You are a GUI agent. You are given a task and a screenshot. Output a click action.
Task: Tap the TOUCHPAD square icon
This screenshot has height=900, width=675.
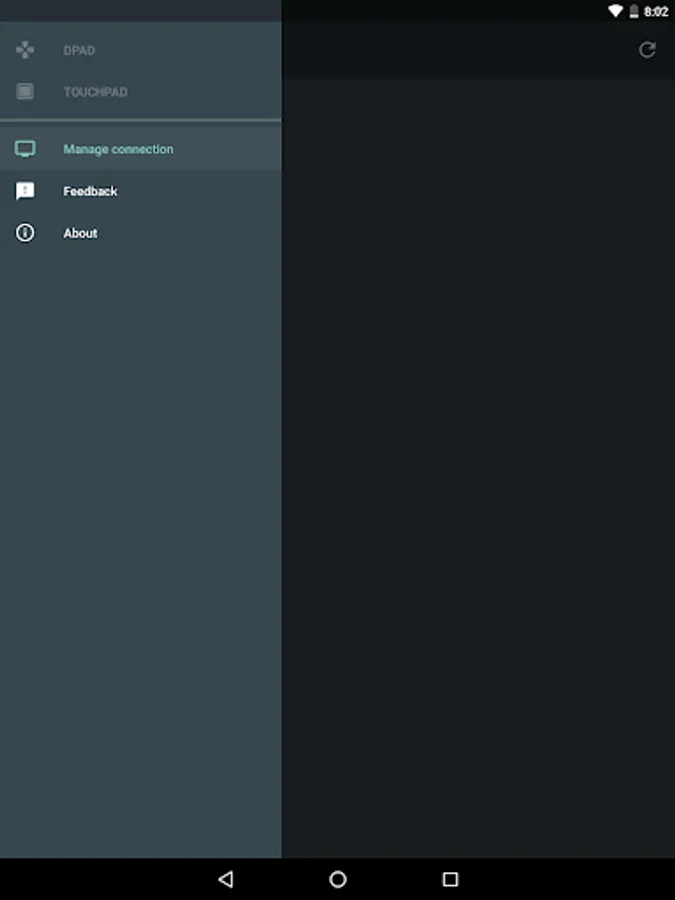(x=25, y=91)
